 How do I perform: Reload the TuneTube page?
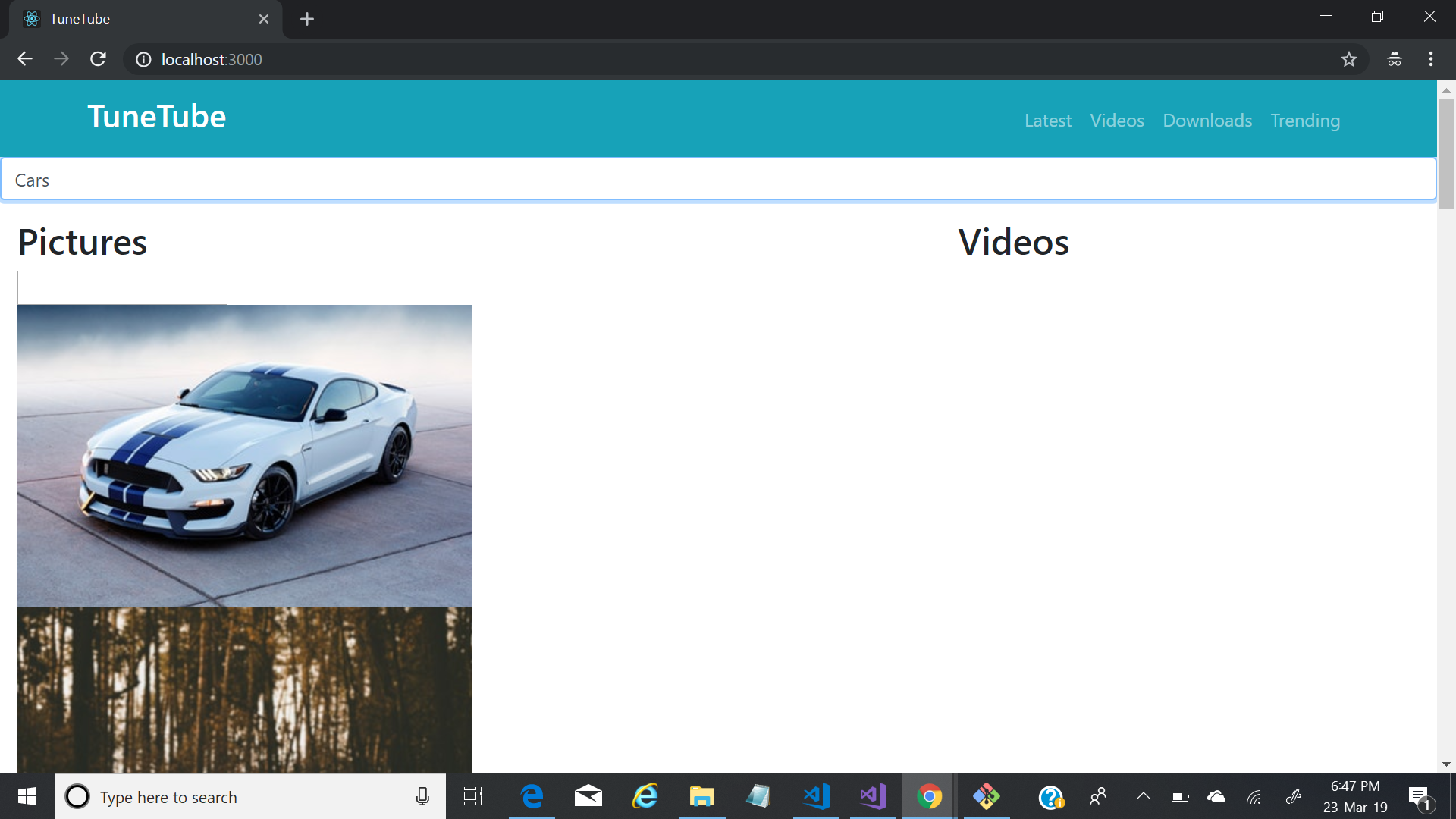click(98, 59)
